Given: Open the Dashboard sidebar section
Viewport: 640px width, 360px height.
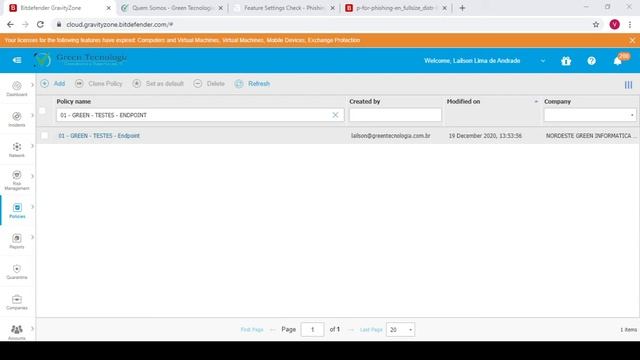Looking at the screenshot, I should click(x=17, y=89).
